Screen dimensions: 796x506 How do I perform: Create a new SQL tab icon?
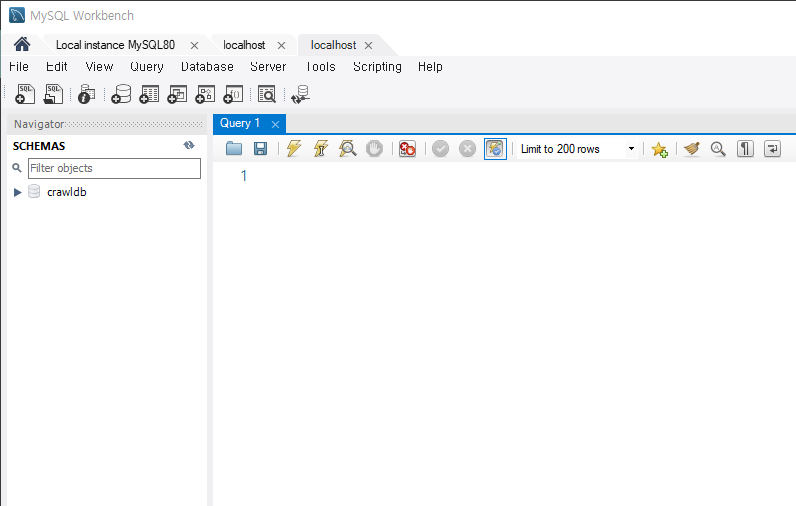25,94
